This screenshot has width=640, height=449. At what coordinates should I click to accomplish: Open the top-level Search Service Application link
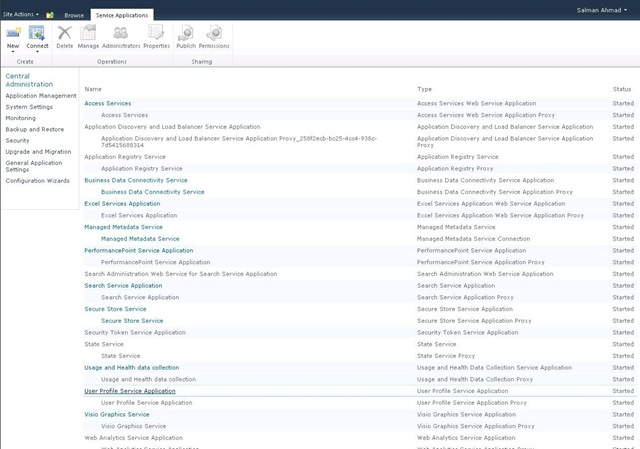click(123, 285)
